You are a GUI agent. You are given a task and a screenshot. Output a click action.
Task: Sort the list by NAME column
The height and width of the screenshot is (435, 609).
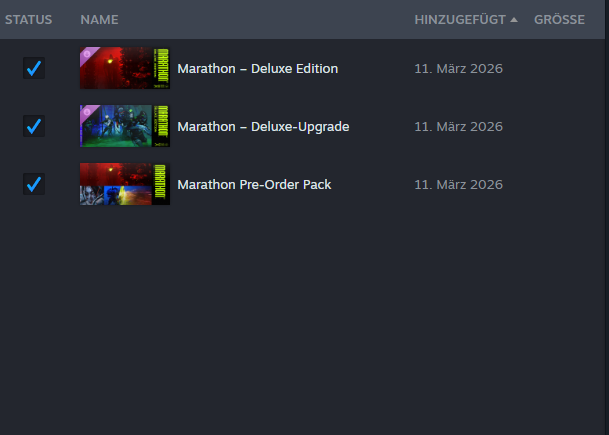(99, 19)
